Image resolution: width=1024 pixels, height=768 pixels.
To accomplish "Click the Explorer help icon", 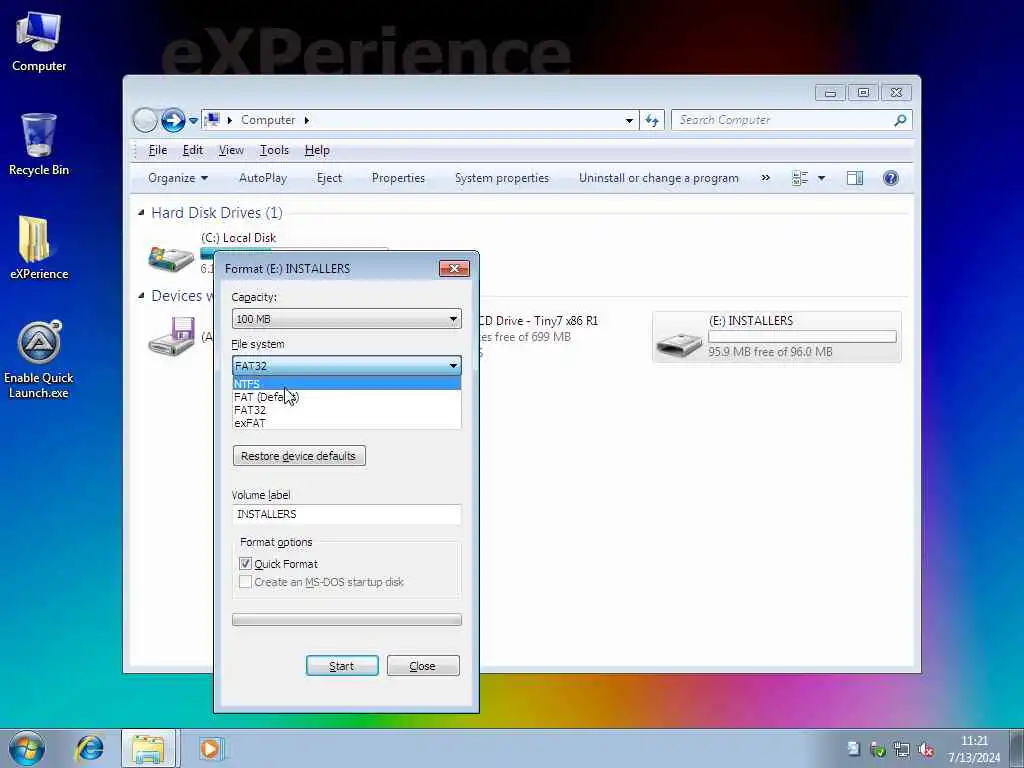I will pyautogui.click(x=890, y=178).
